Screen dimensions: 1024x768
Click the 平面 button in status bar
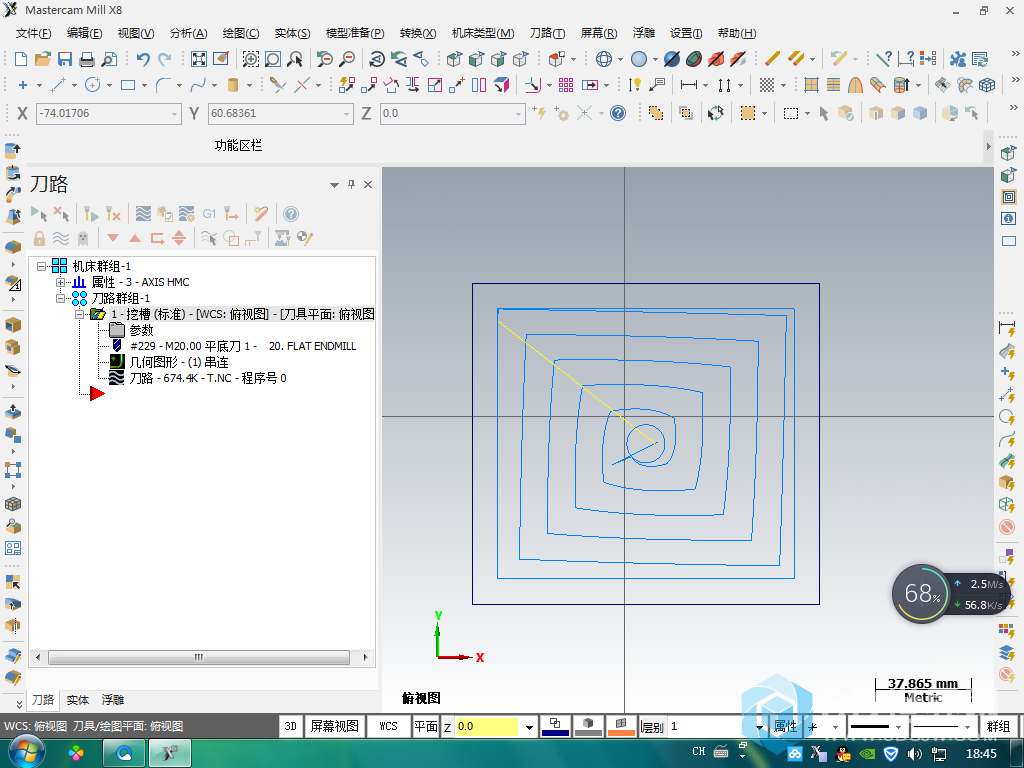[426, 726]
